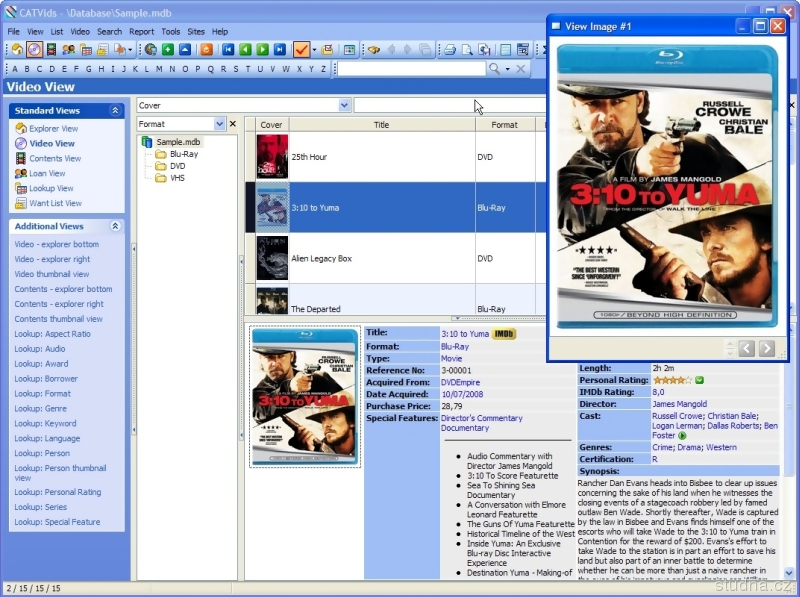Click the magnifier search icon beside search box
The image size is (800, 597).
[494, 68]
